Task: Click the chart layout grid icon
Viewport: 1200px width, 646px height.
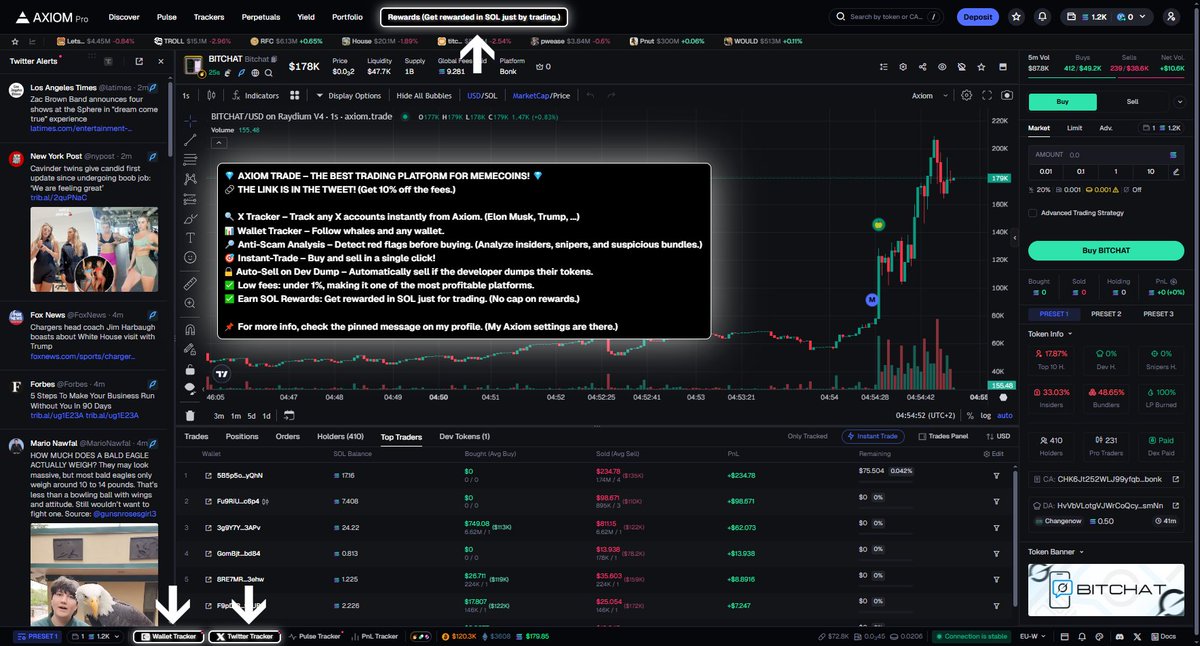Action: [294, 96]
